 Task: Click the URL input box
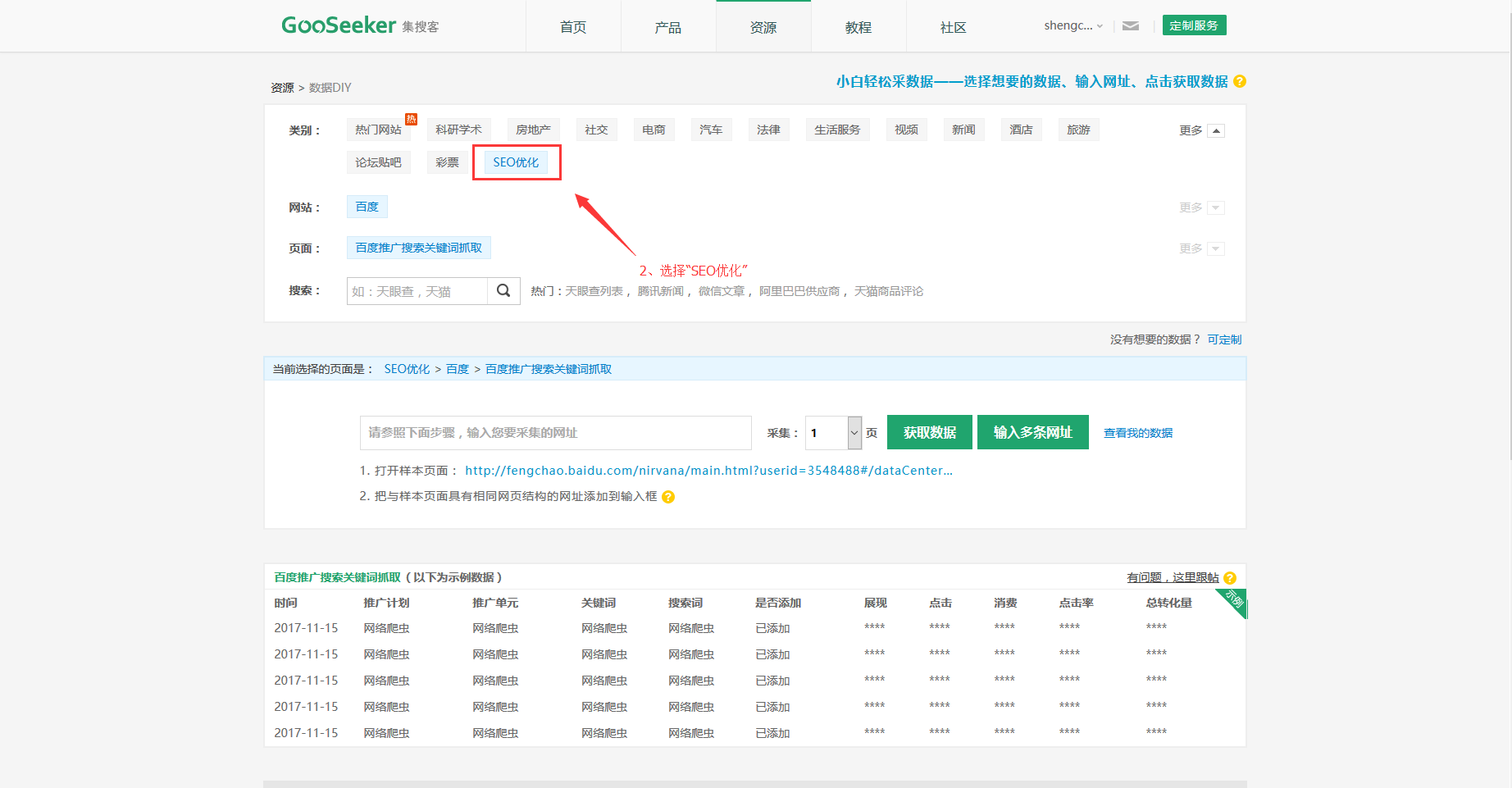pyautogui.click(x=556, y=433)
